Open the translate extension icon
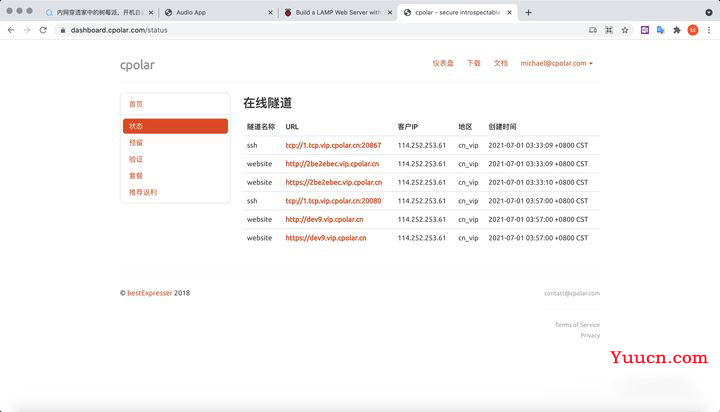Image resolution: width=720 pixels, height=412 pixels. click(x=661, y=30)
